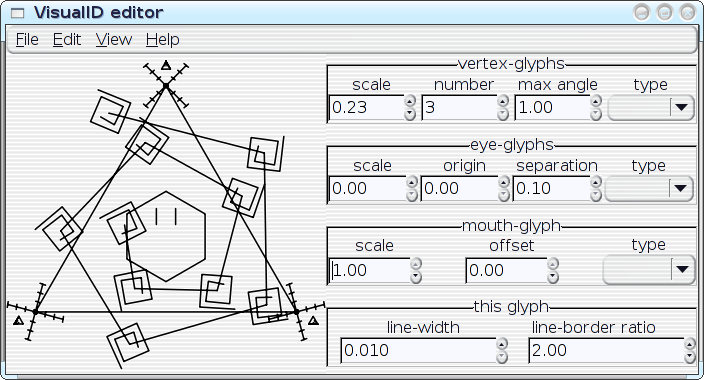Decrease mouth-glyph scale with down arrow

click(x=416, y=277)
